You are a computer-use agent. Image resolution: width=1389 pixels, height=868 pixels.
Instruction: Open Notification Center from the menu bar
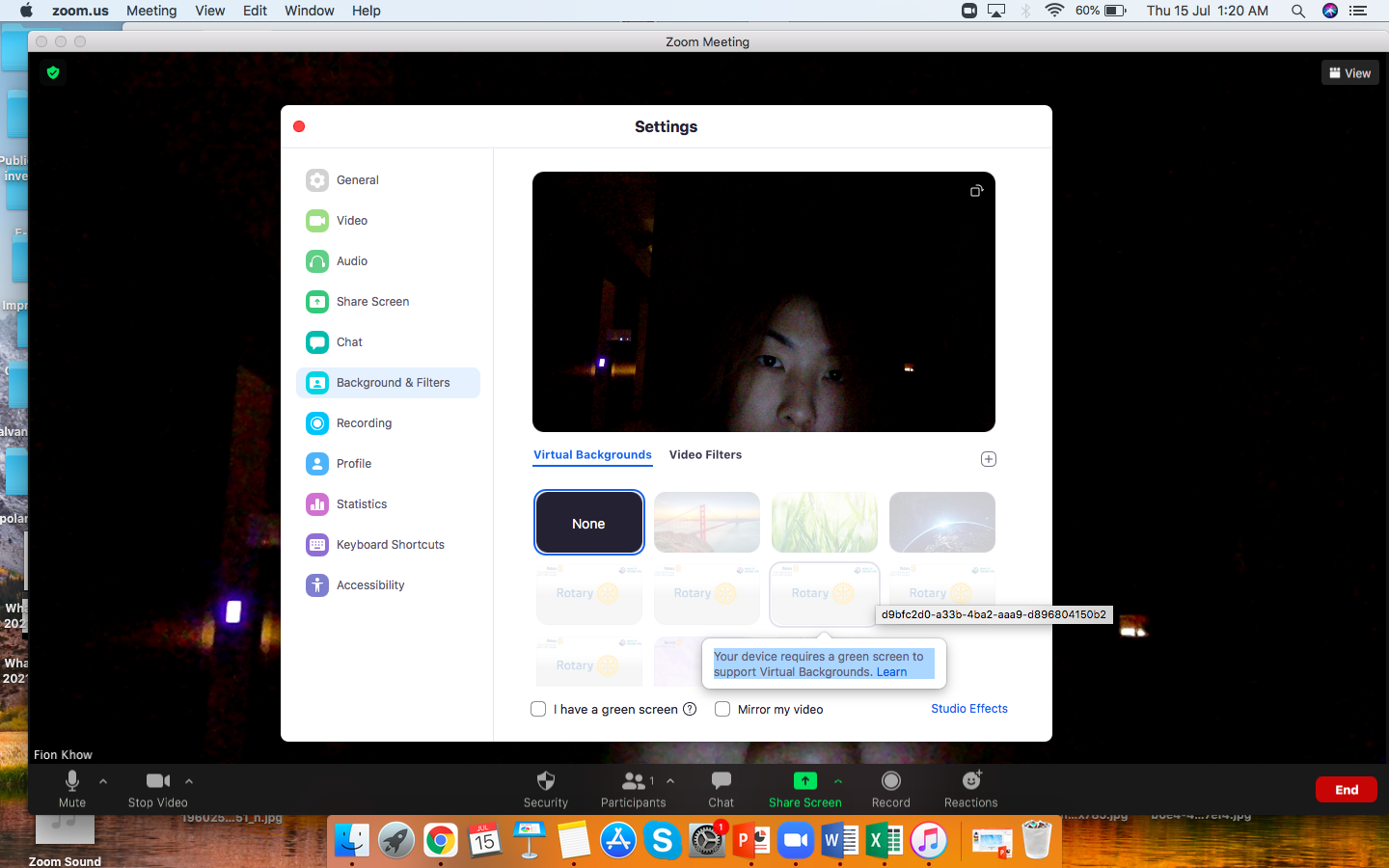(1358, 11)
